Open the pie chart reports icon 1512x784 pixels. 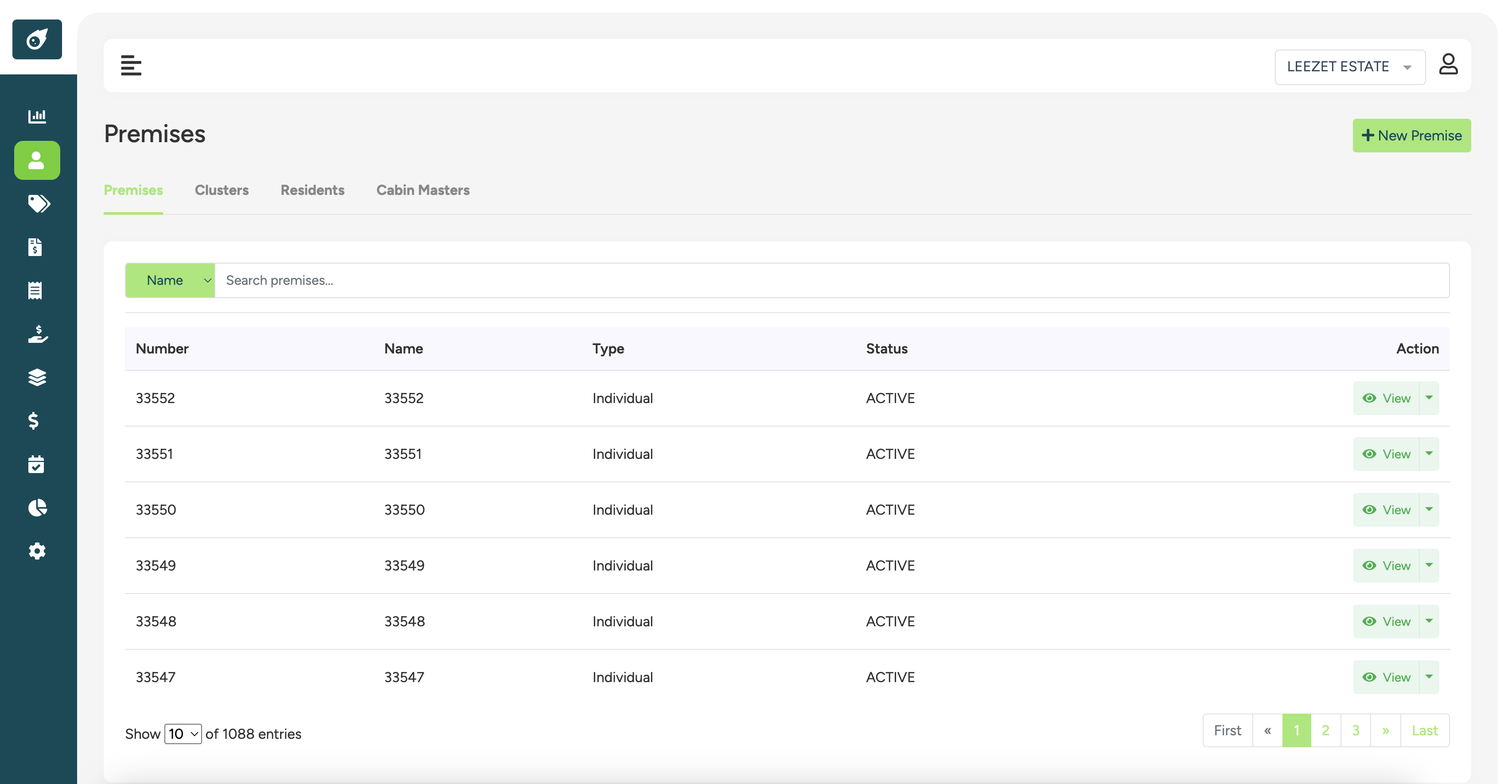(38, 508)
